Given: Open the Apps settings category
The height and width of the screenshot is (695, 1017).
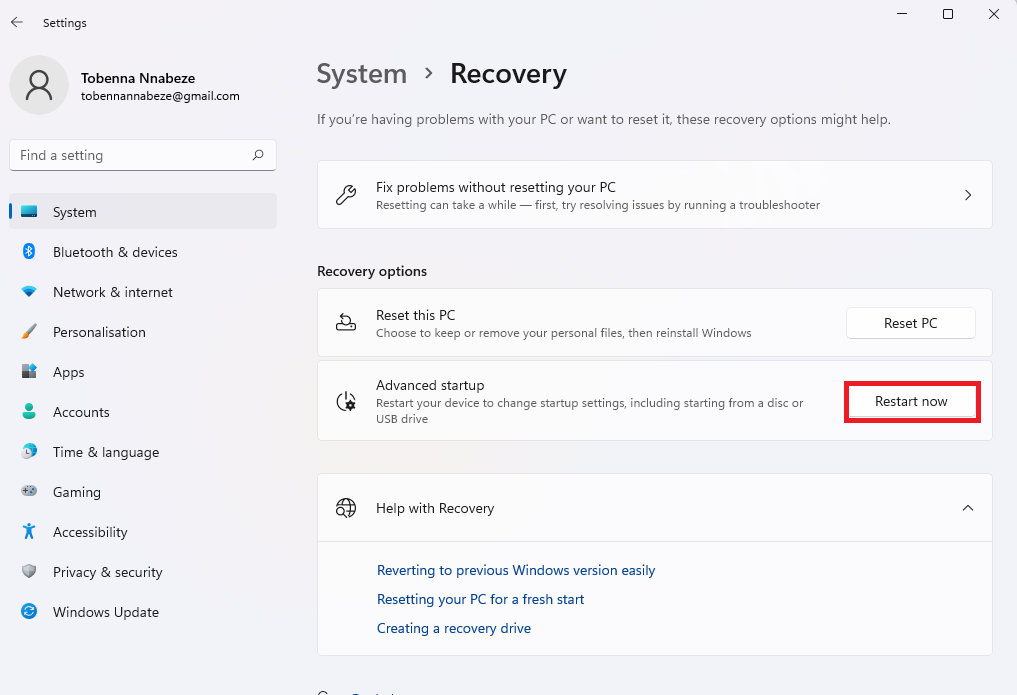Looking at the screenshot, I should point(68,372).
